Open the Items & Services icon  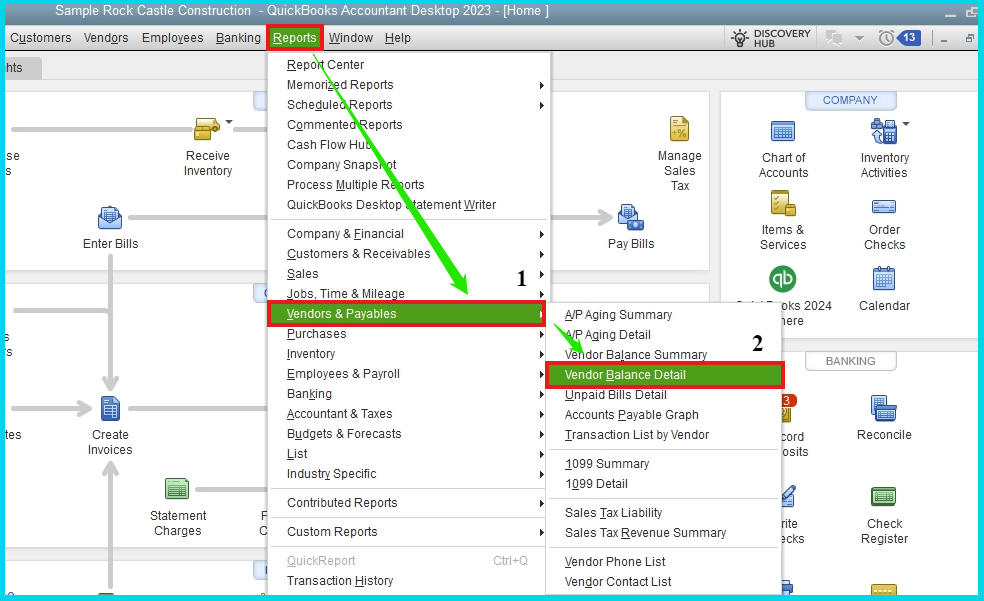point(783,203)
